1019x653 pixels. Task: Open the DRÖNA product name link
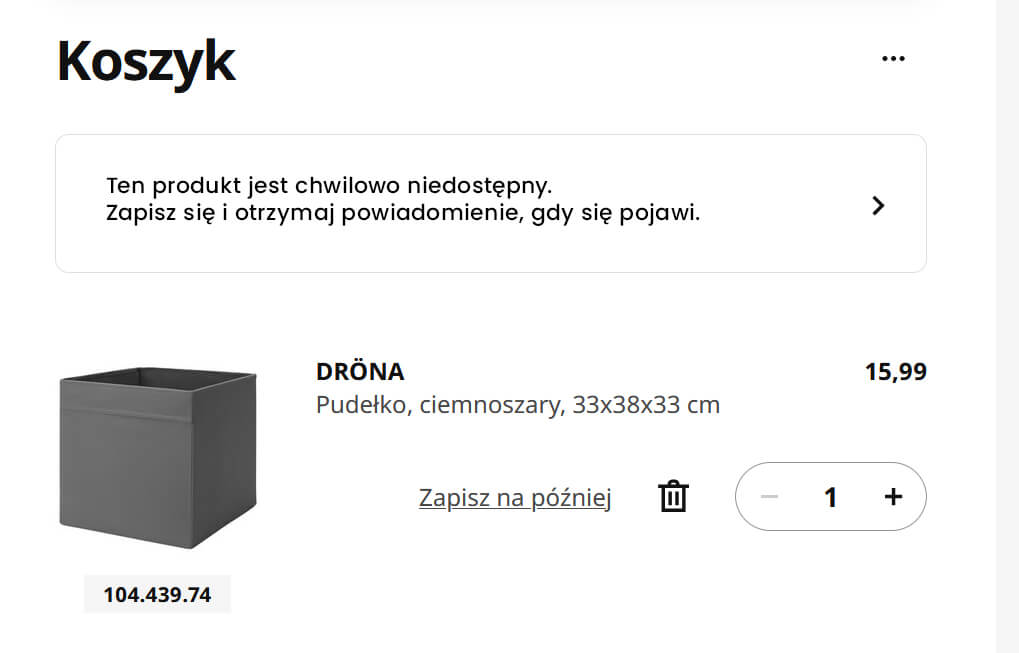(x=360, y=372)
